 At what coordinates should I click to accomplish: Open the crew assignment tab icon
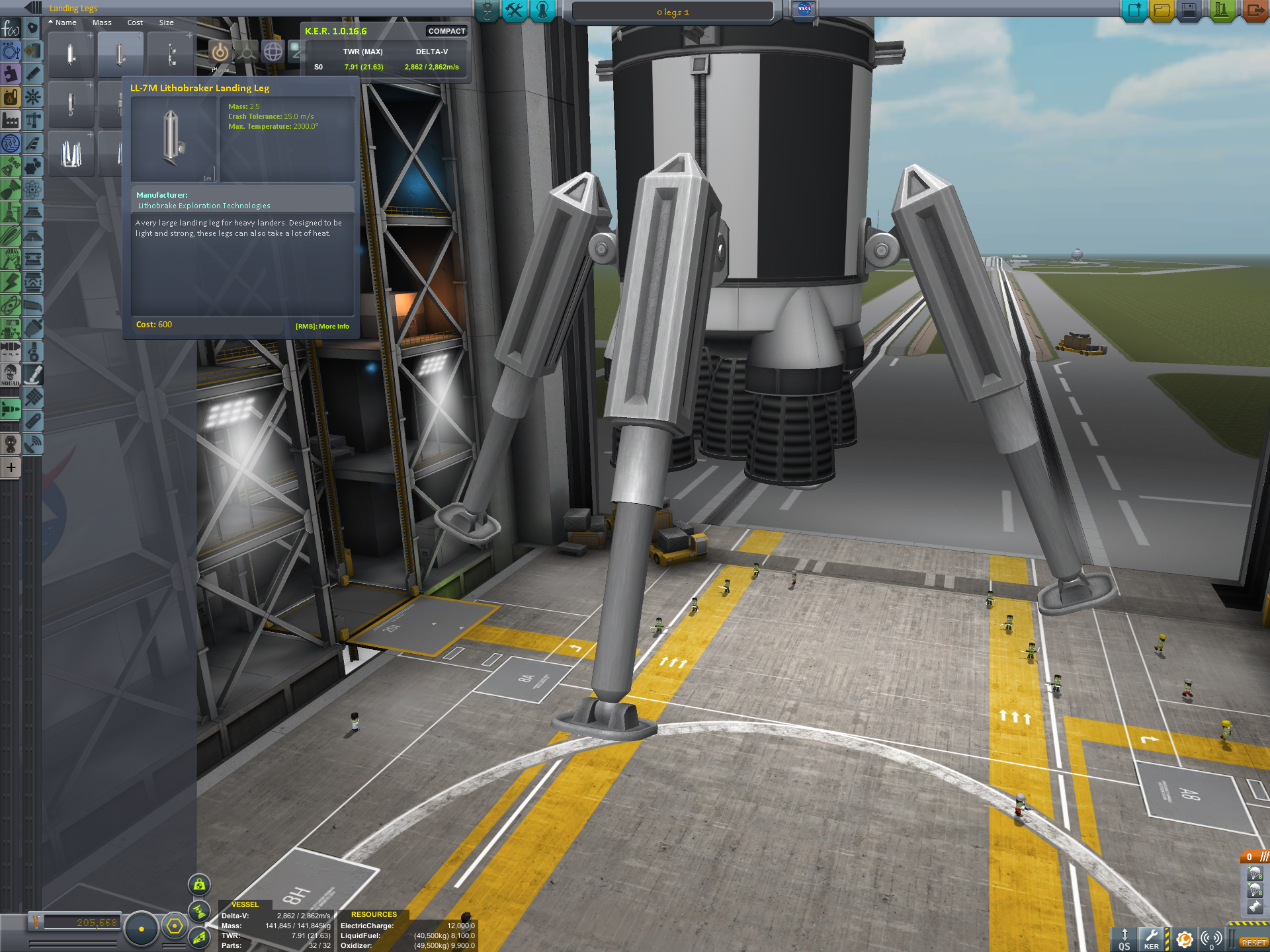tap(542, 11)
